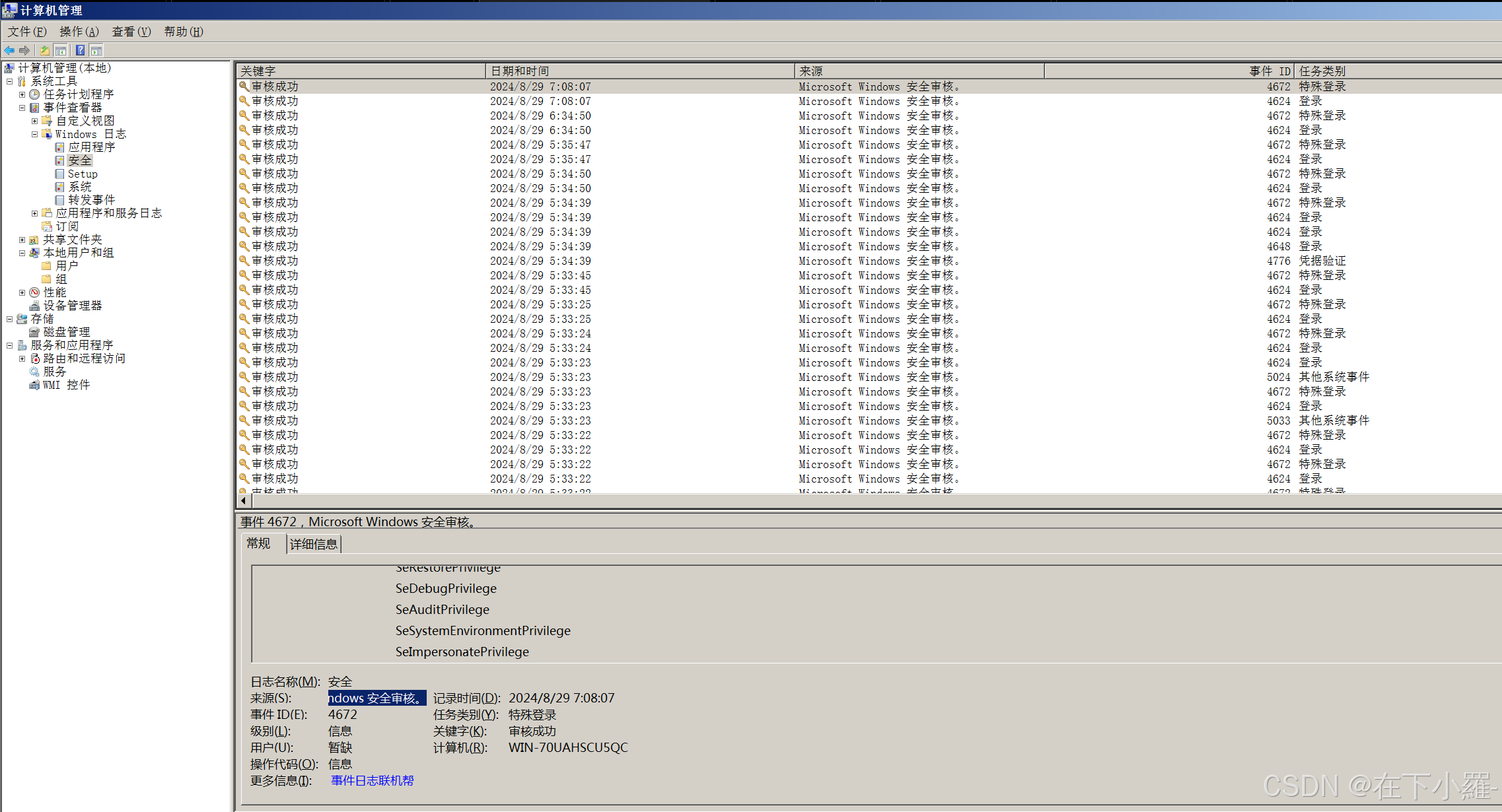The height and width of the screenshot is (812, 1502).
Task: Open the 帮助(H) menu
Action: click(x=184, y=32)
